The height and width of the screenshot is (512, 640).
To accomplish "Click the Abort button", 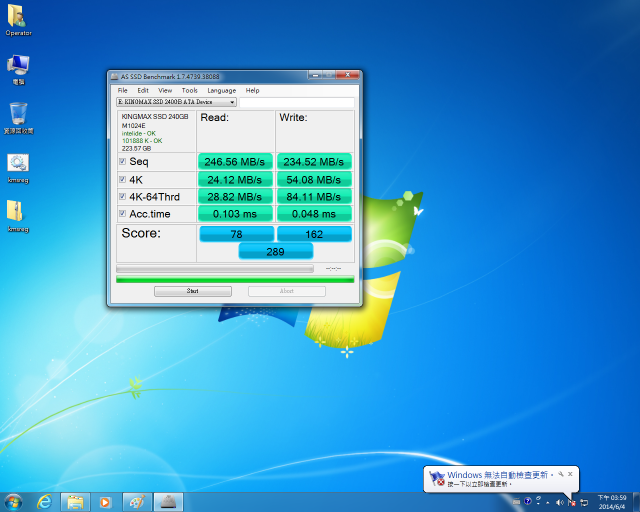I will click(x=287, y=291).
